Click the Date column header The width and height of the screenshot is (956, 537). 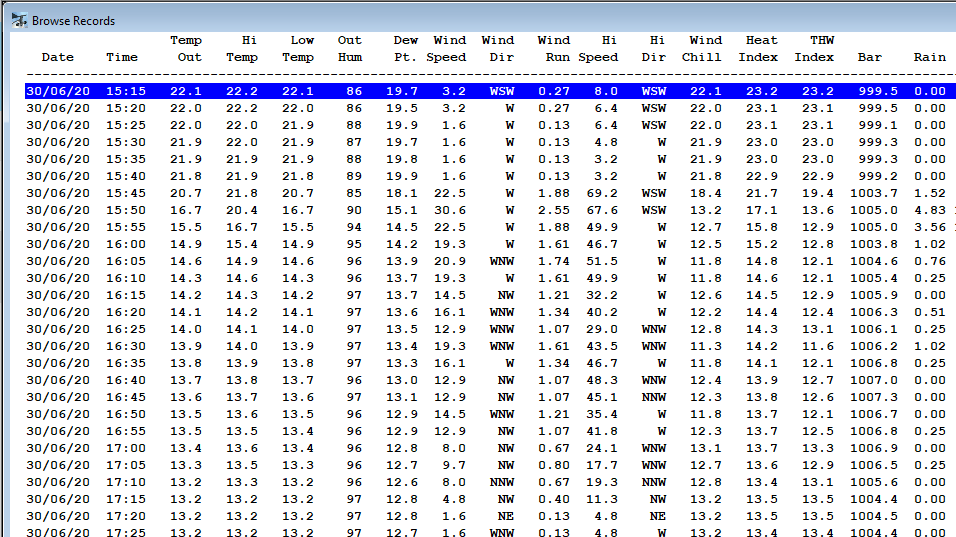tap(57, 57)
